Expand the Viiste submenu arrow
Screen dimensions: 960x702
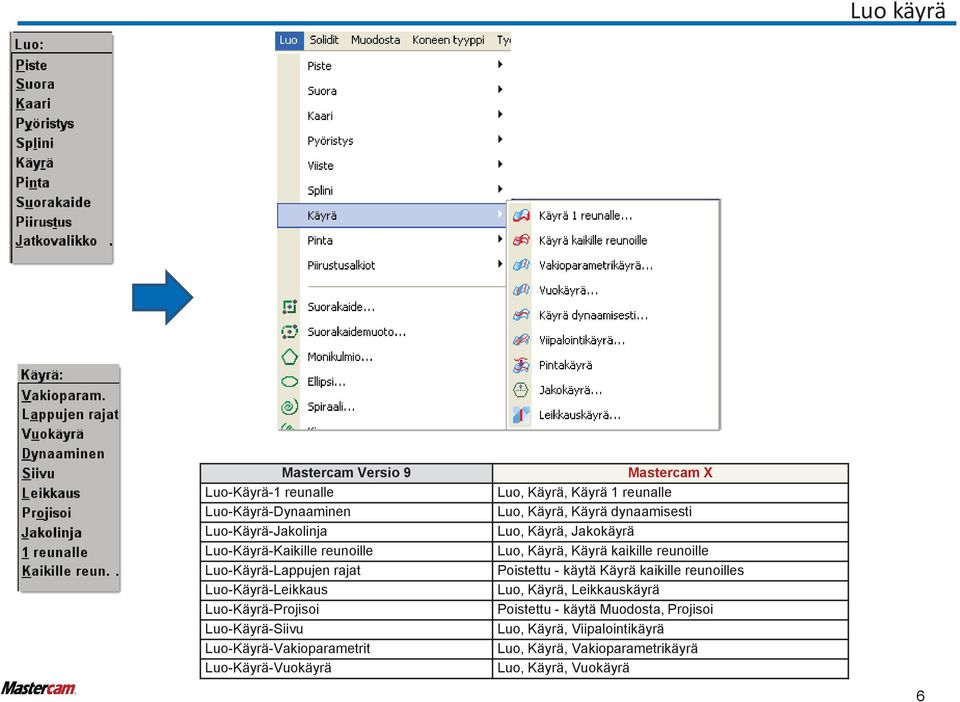[500, 165]
